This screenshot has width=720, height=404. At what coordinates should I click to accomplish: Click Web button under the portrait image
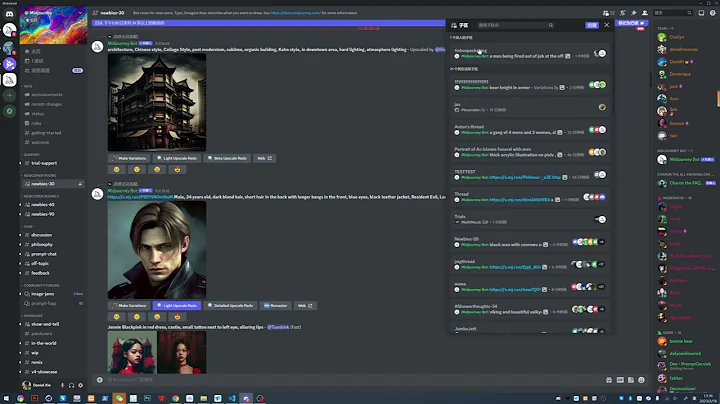[305, 305]
